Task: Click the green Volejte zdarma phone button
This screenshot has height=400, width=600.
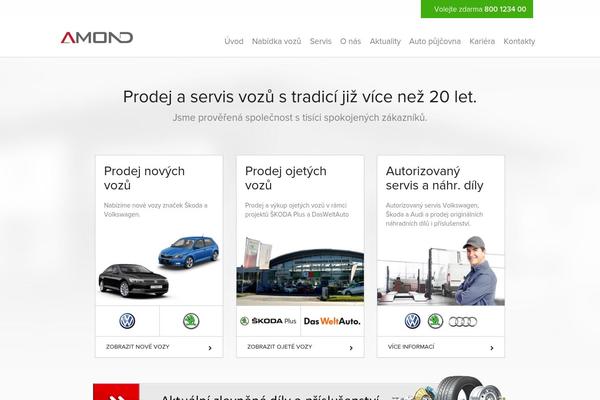Action: [x=477, y=9]
